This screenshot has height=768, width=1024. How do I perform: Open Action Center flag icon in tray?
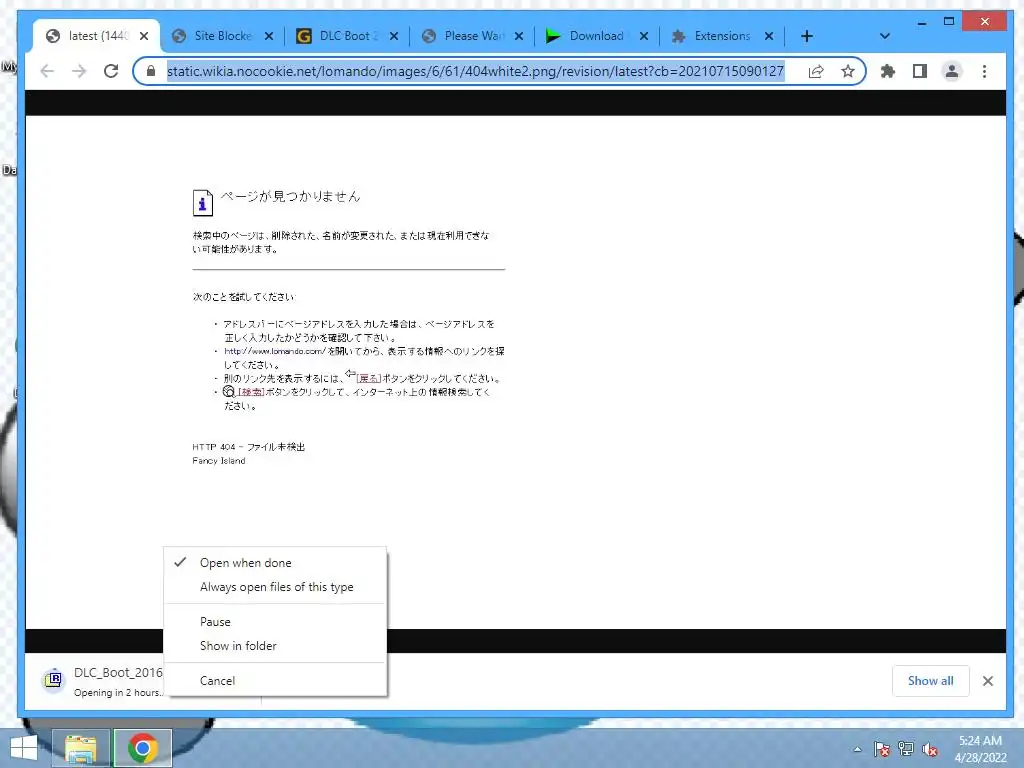click(x=882, y=749)
